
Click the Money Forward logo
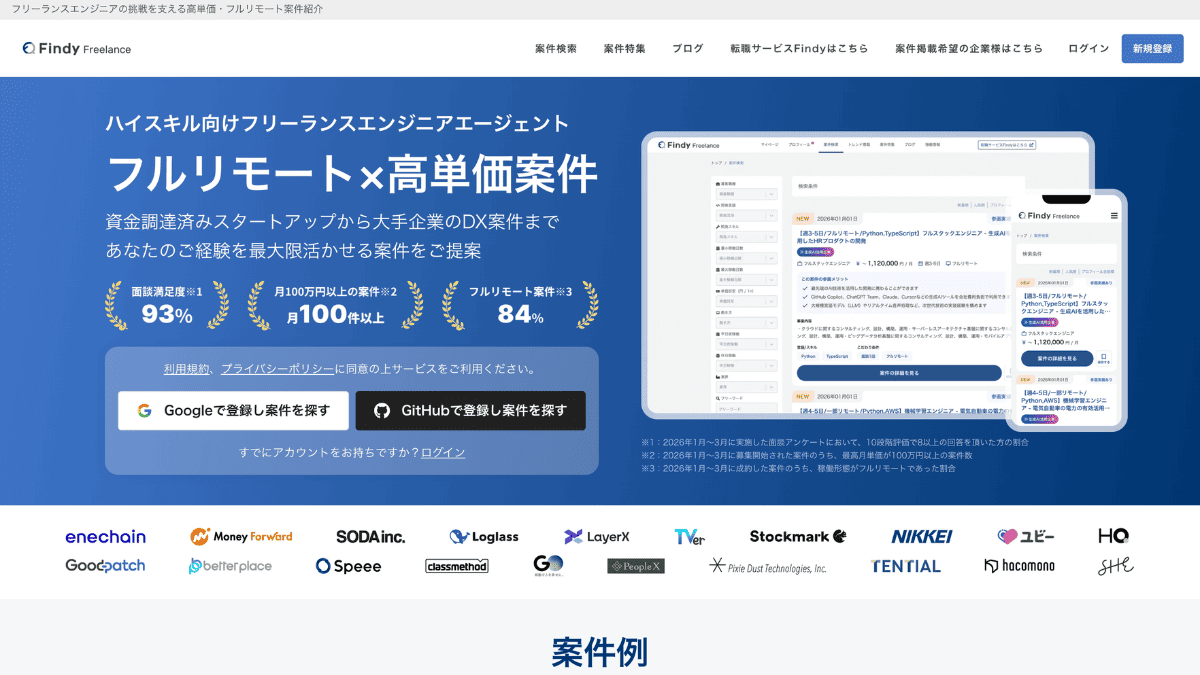(241, 537)
